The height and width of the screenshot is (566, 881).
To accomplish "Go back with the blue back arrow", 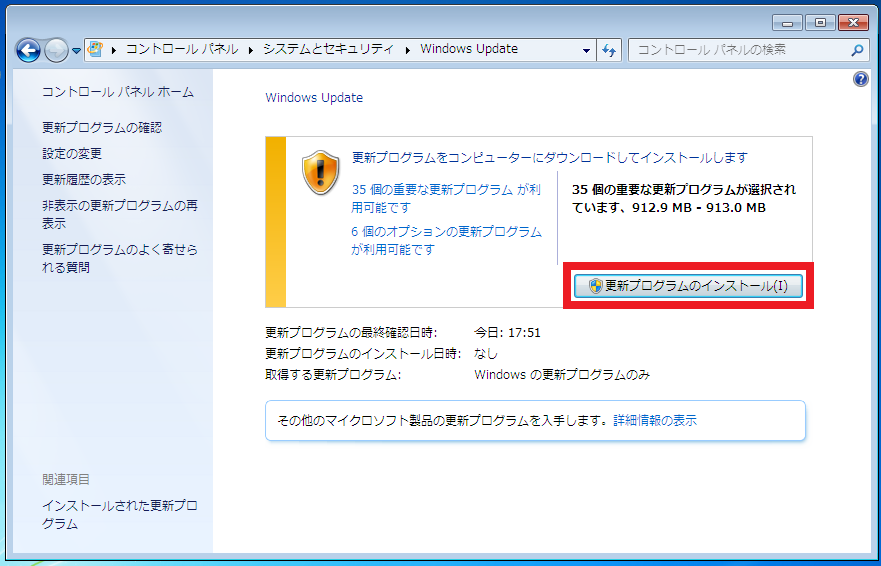I will [x=28, y=51].
